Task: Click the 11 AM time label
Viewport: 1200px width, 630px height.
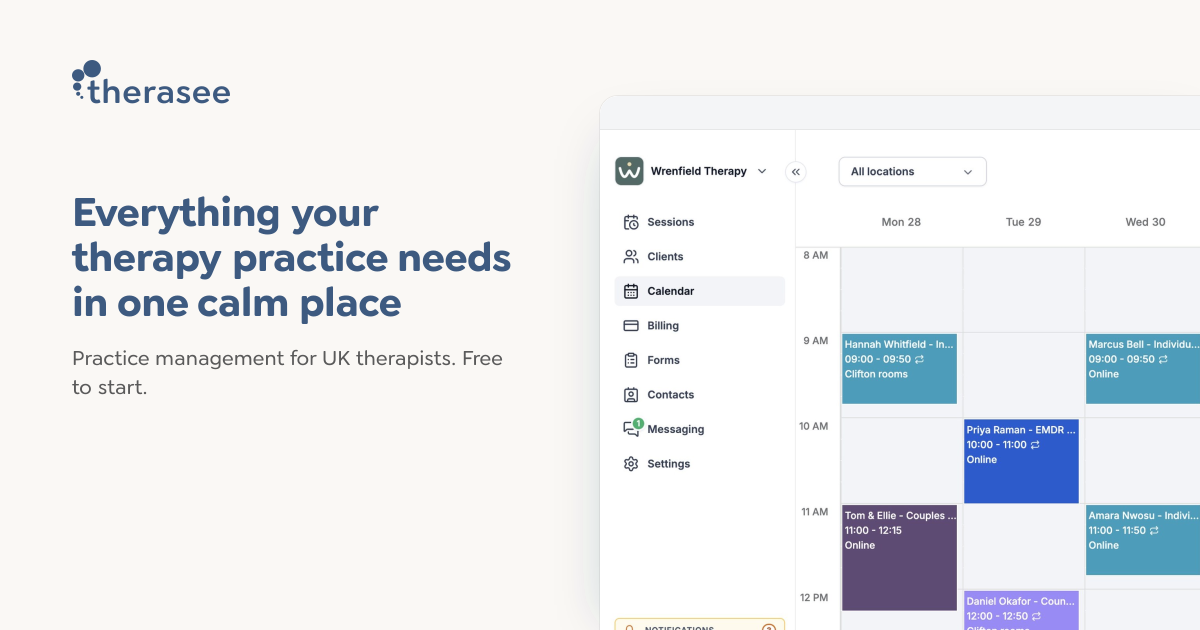Action: pos(814,512)
